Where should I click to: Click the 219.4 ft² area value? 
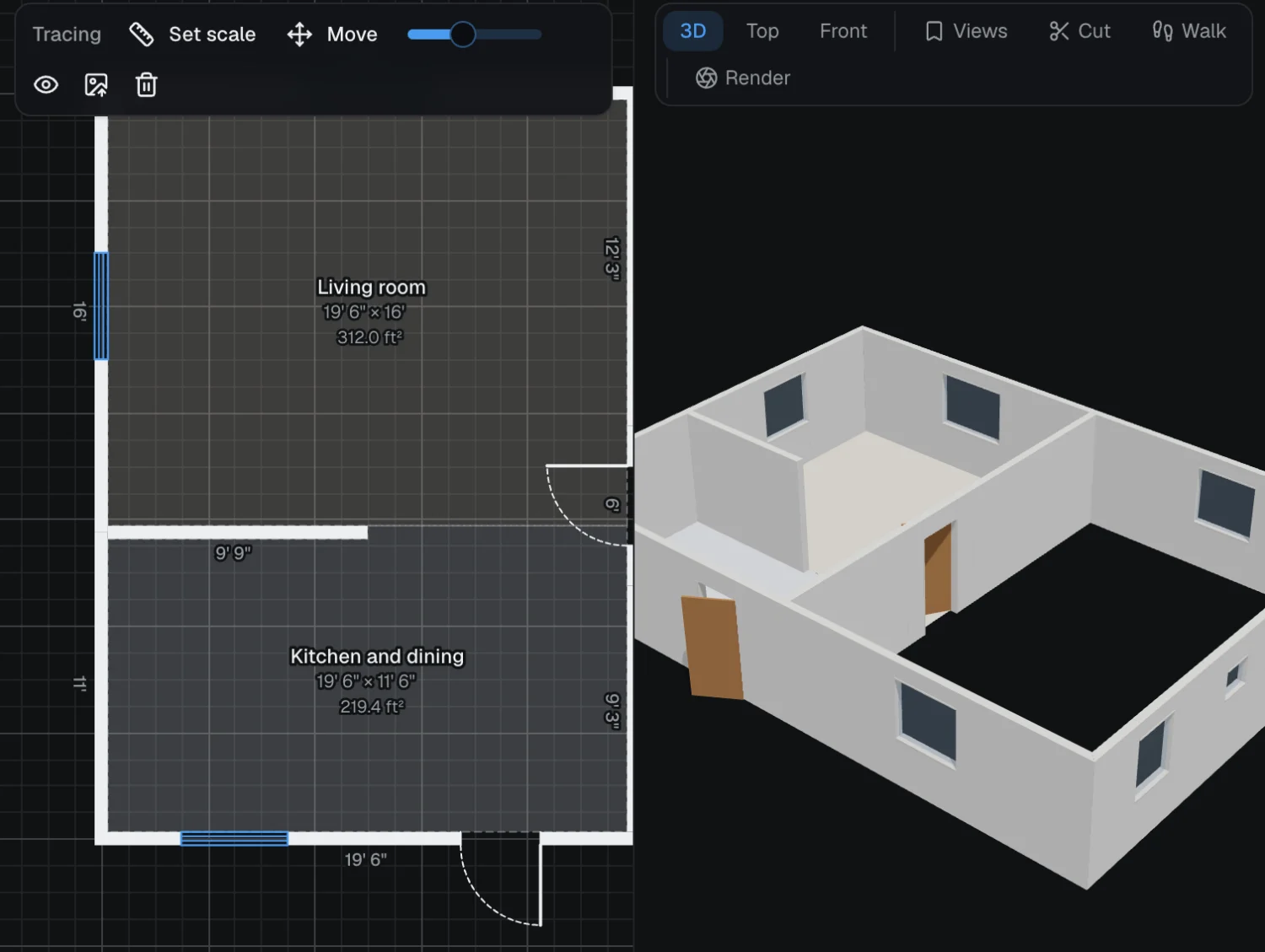pyautogui.click(x=372, y=707)
